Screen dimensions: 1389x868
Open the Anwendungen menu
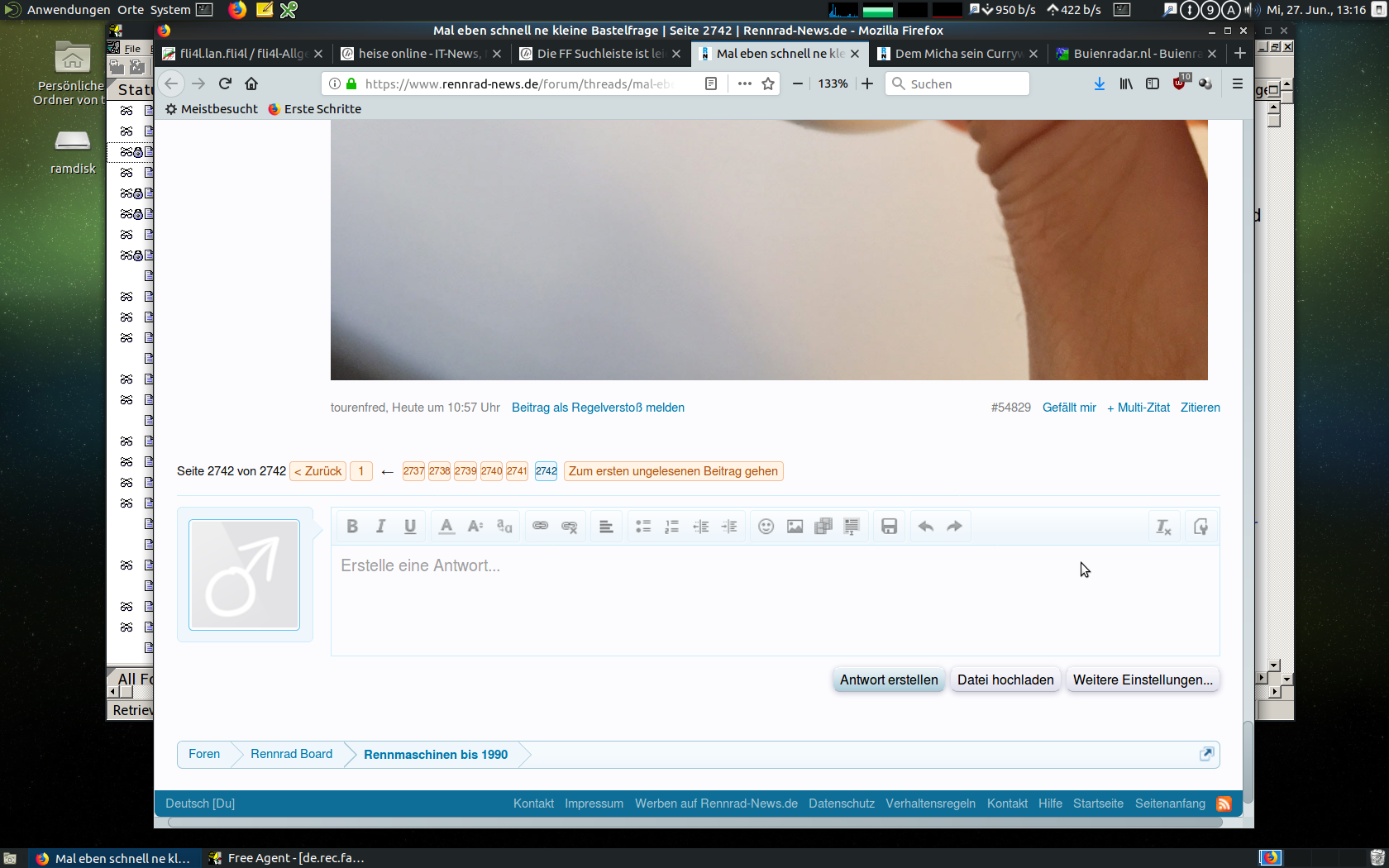tap(68, 10)
